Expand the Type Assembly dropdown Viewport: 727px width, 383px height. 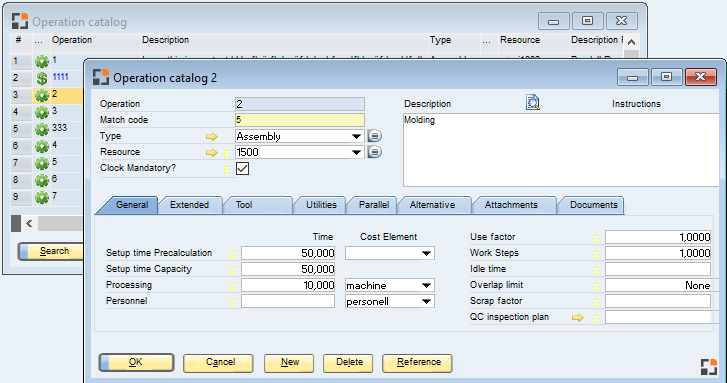pyautogui.click(x=356, y=136)
